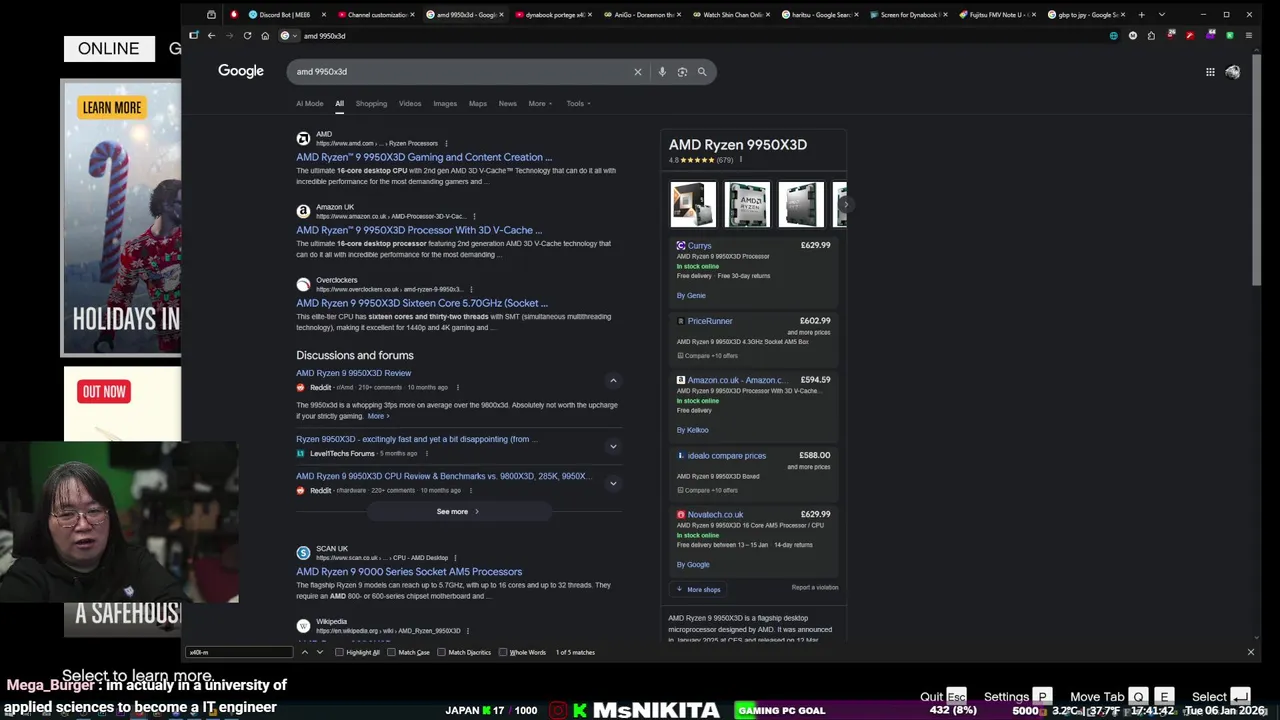Open Overclockers 'Sixteen Core 5.70GHz' result
The width and height of the screenshot is (1280, 720).
(x=422, y=303)
